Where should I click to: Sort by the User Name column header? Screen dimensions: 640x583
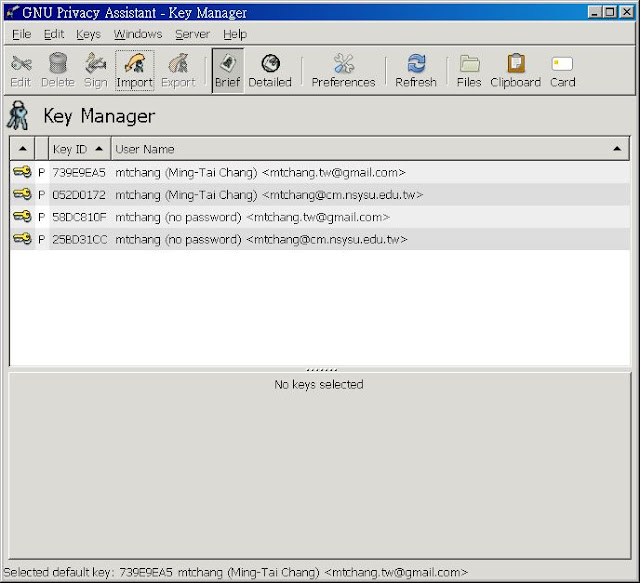(370, 149)
